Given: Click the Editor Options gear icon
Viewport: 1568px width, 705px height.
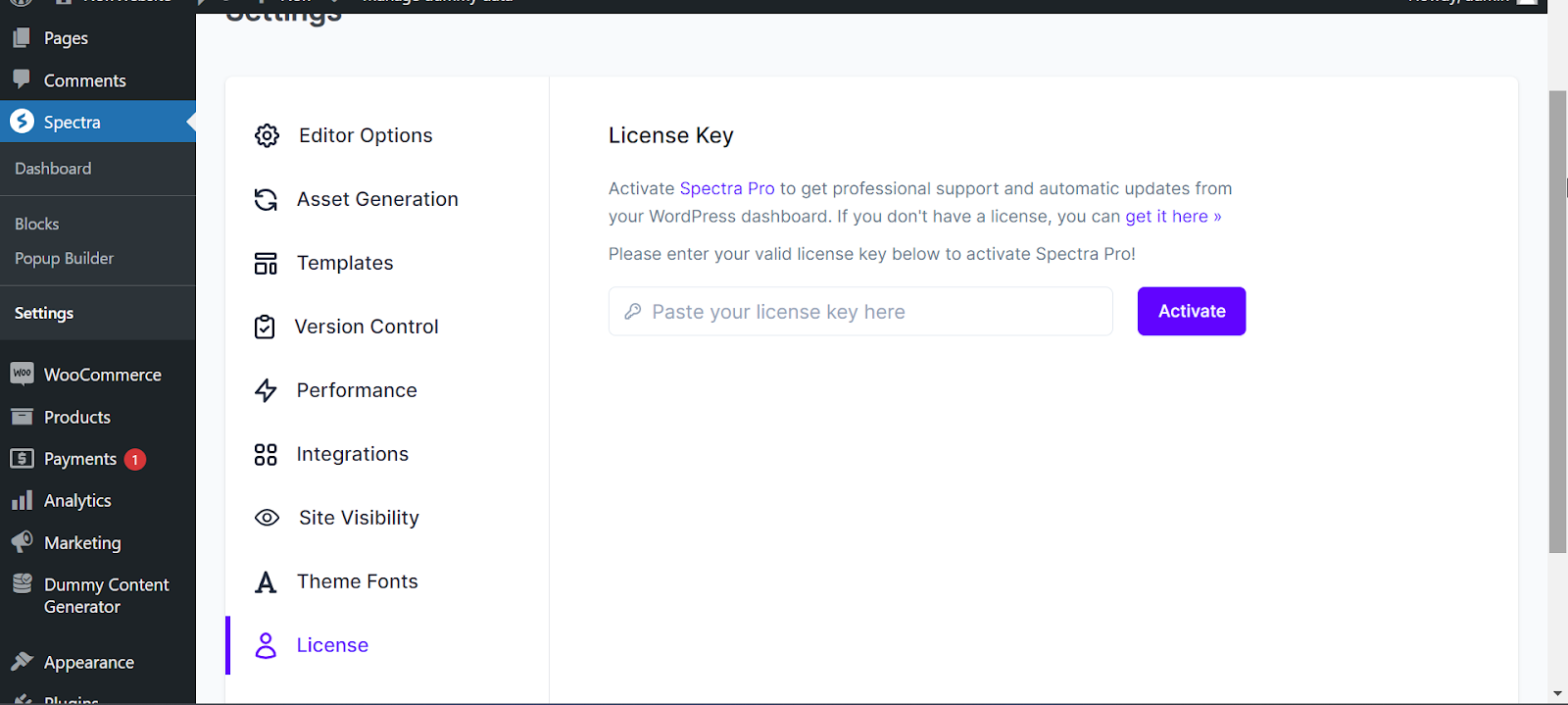Looking at the screenshot, I should tap(267, 135).
